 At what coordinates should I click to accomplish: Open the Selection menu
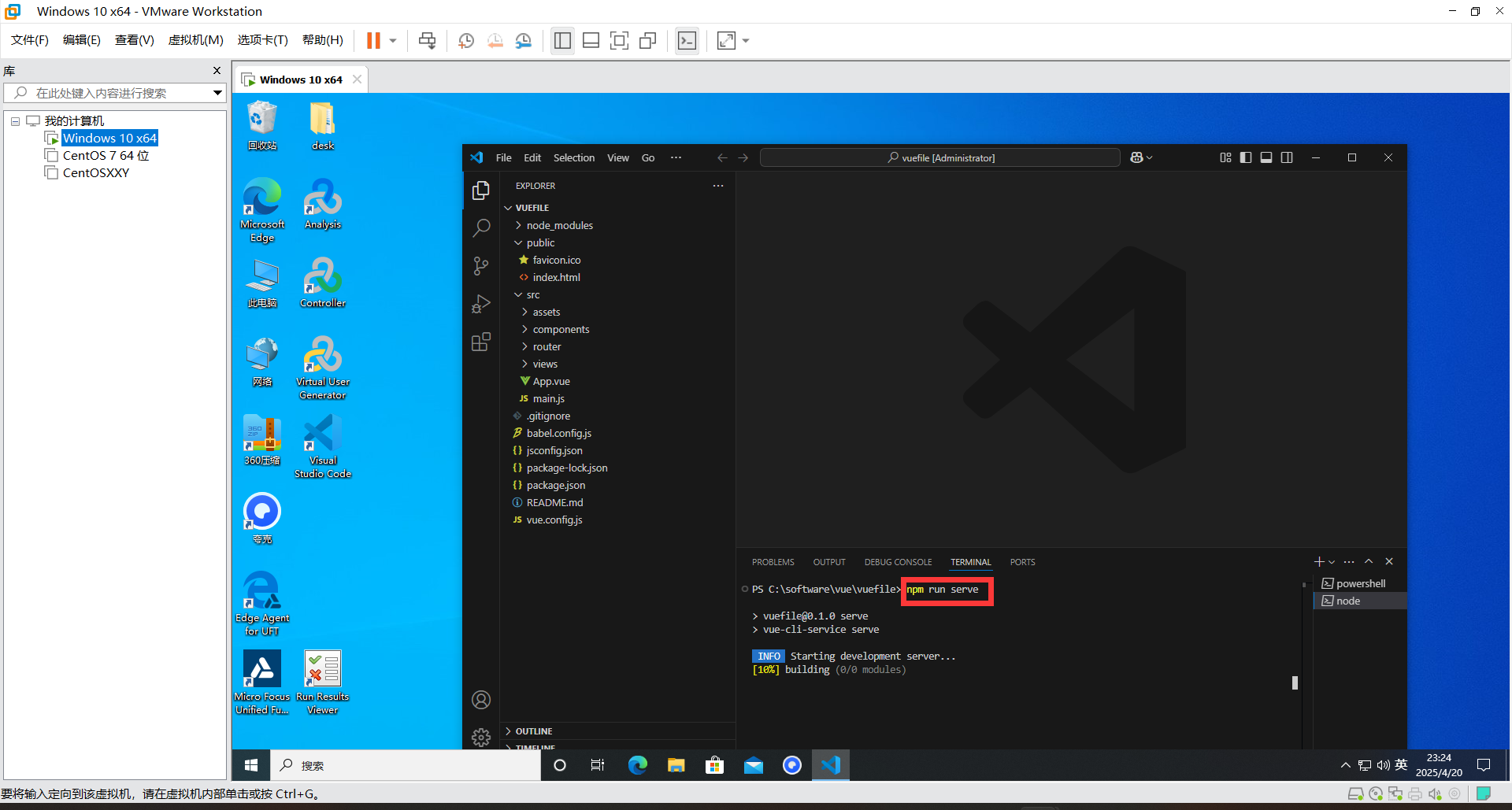tap(574, 157)
